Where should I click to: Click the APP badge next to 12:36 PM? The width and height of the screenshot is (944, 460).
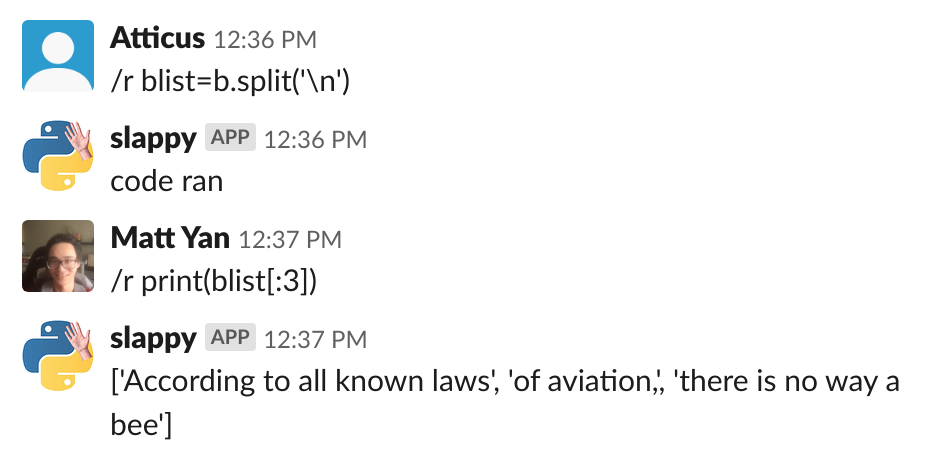[230, 137]
